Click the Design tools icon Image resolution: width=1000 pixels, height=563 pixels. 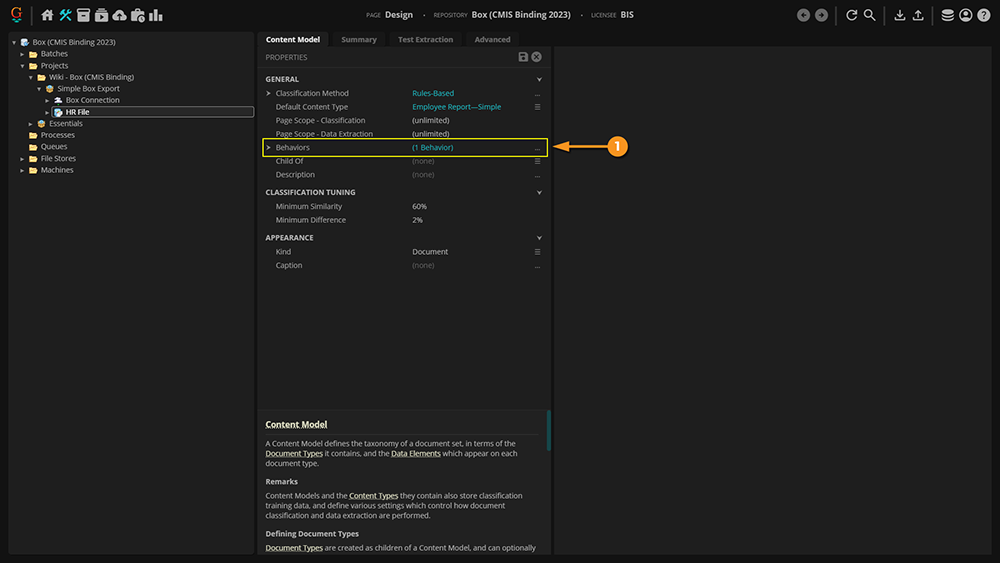65,15
